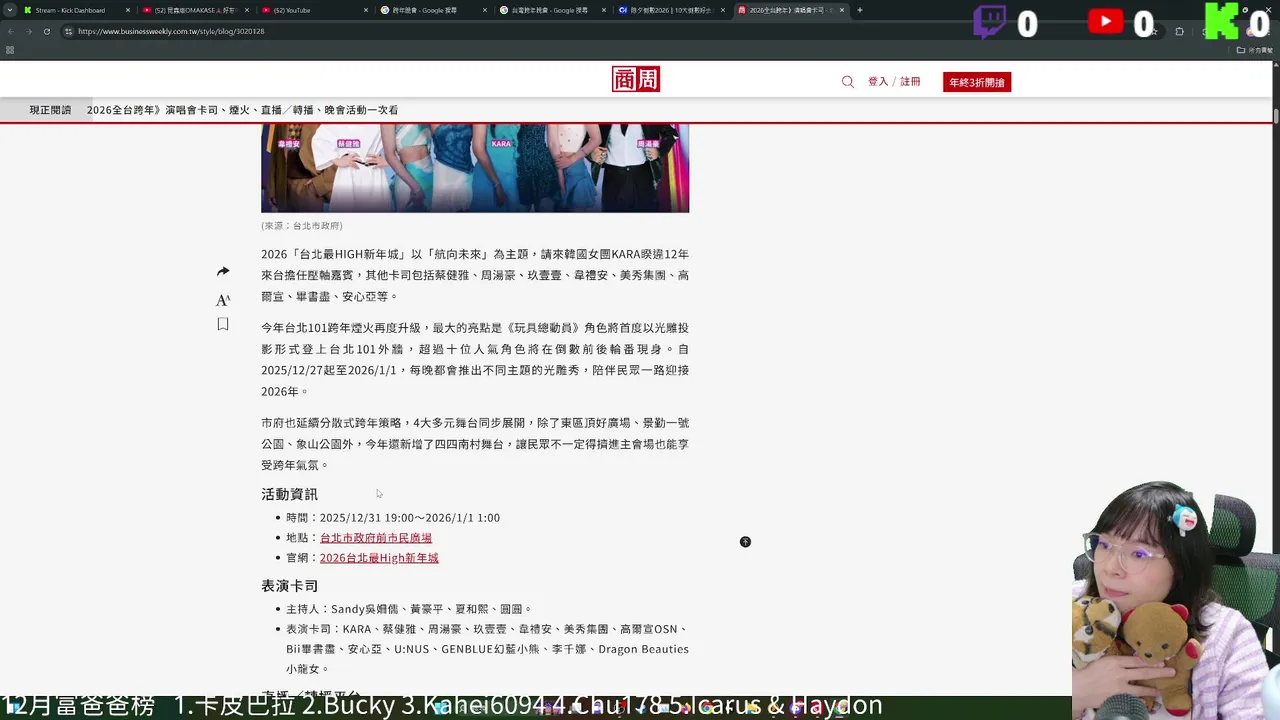Switch to the OMAKASE YouTube tab

pyautogui.click(x=196, y=10)
